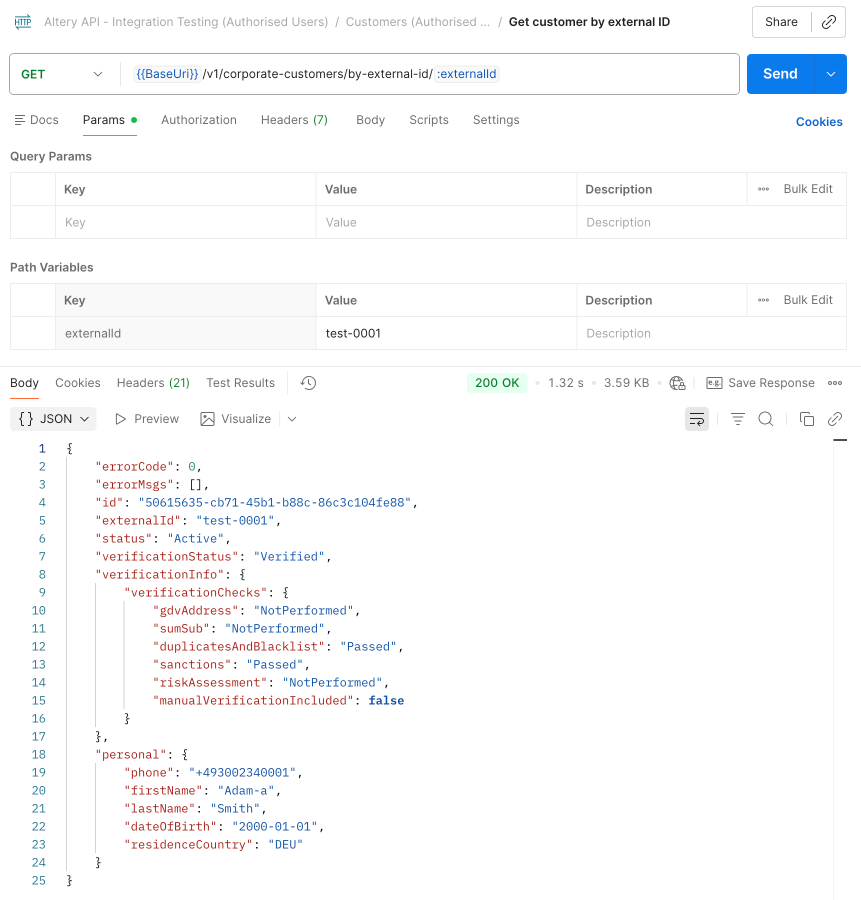Screen dimensions: 861x900
Task: Open Visualize view of response
Action: (235, 419)
